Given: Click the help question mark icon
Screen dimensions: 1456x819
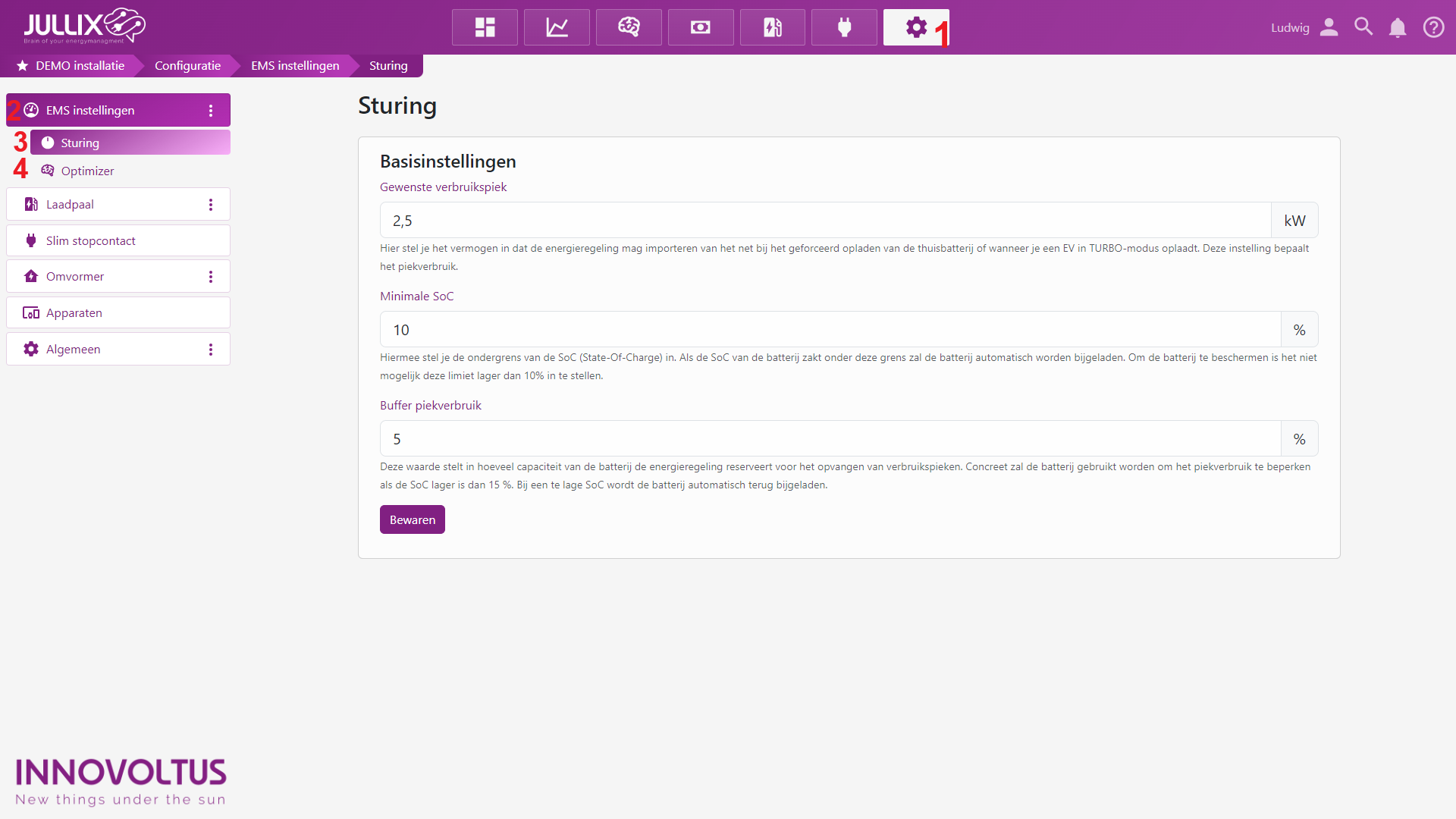Looking at the screenshot, I should (x=1433, y=27).
